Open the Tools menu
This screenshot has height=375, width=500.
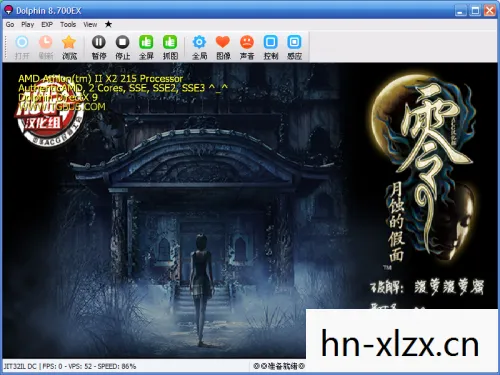68,24
